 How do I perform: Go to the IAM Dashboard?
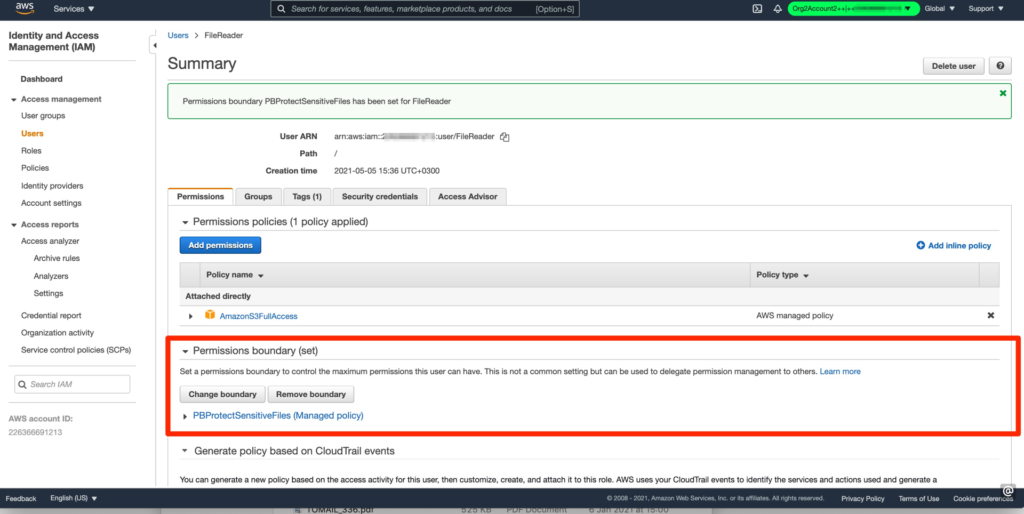[x=42, y=79]
